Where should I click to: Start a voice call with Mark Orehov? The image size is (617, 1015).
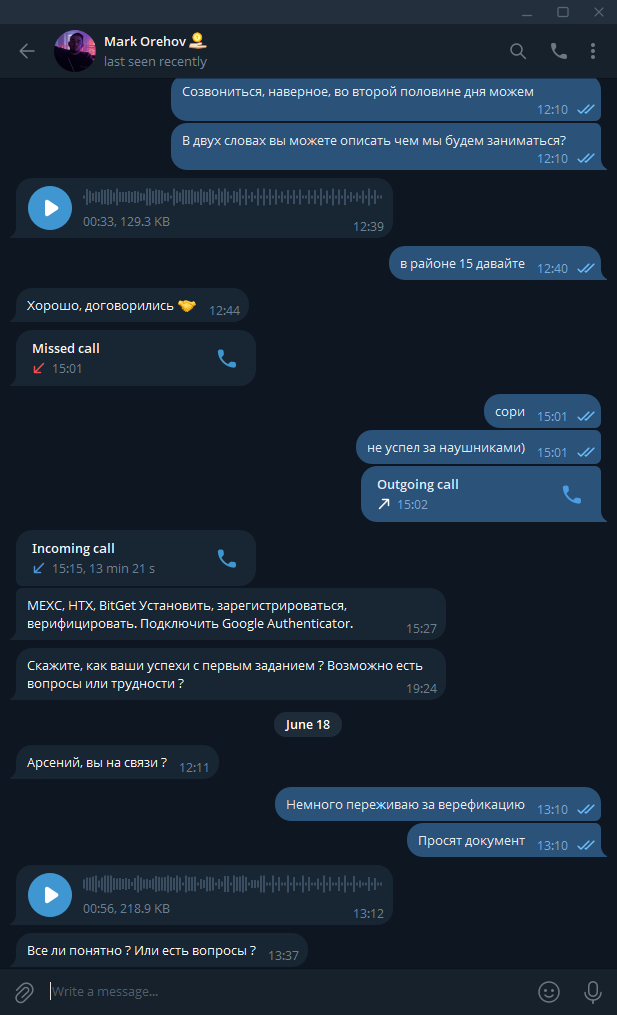coord(558,51)
